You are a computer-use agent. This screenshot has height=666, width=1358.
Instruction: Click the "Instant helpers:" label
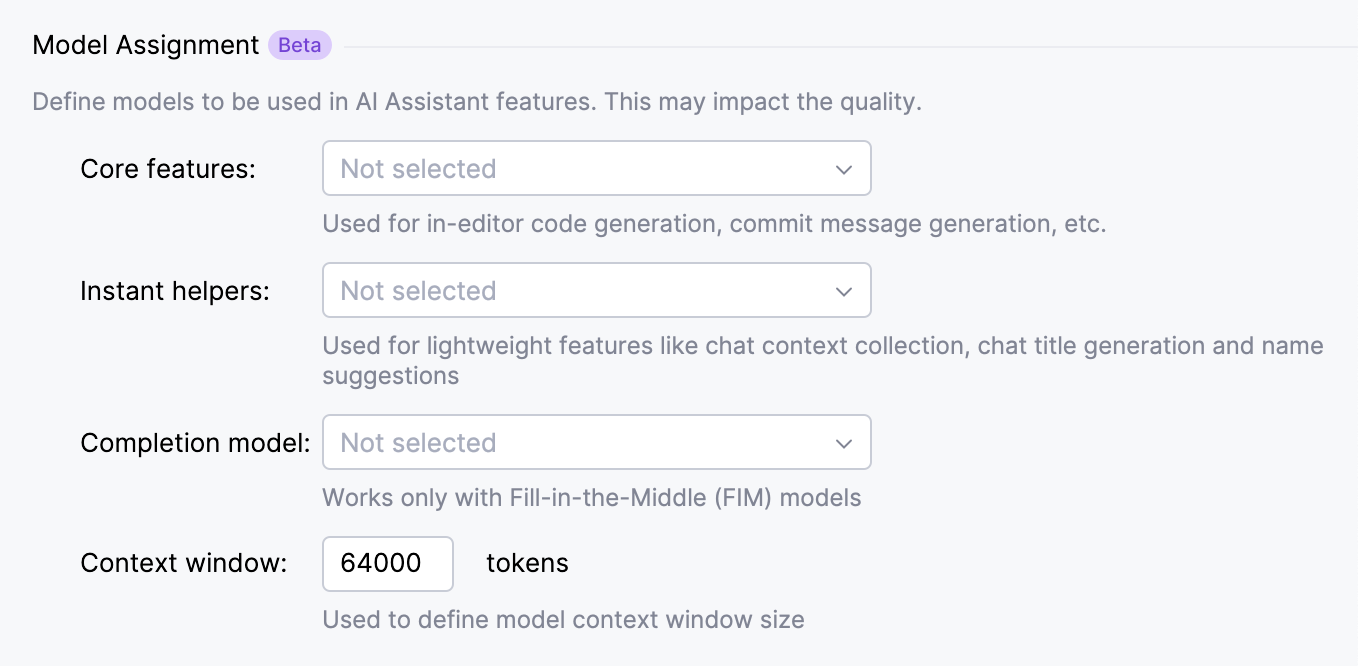click(x=175, y=291)
